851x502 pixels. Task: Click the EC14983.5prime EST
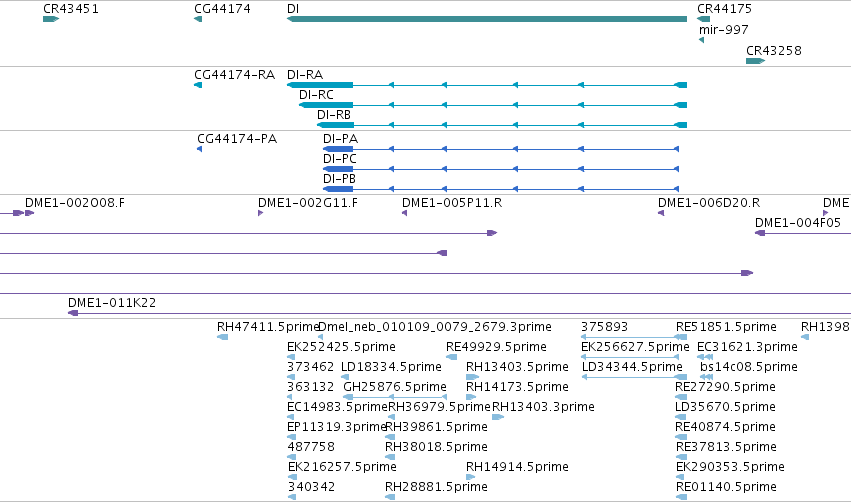point(291,417)
